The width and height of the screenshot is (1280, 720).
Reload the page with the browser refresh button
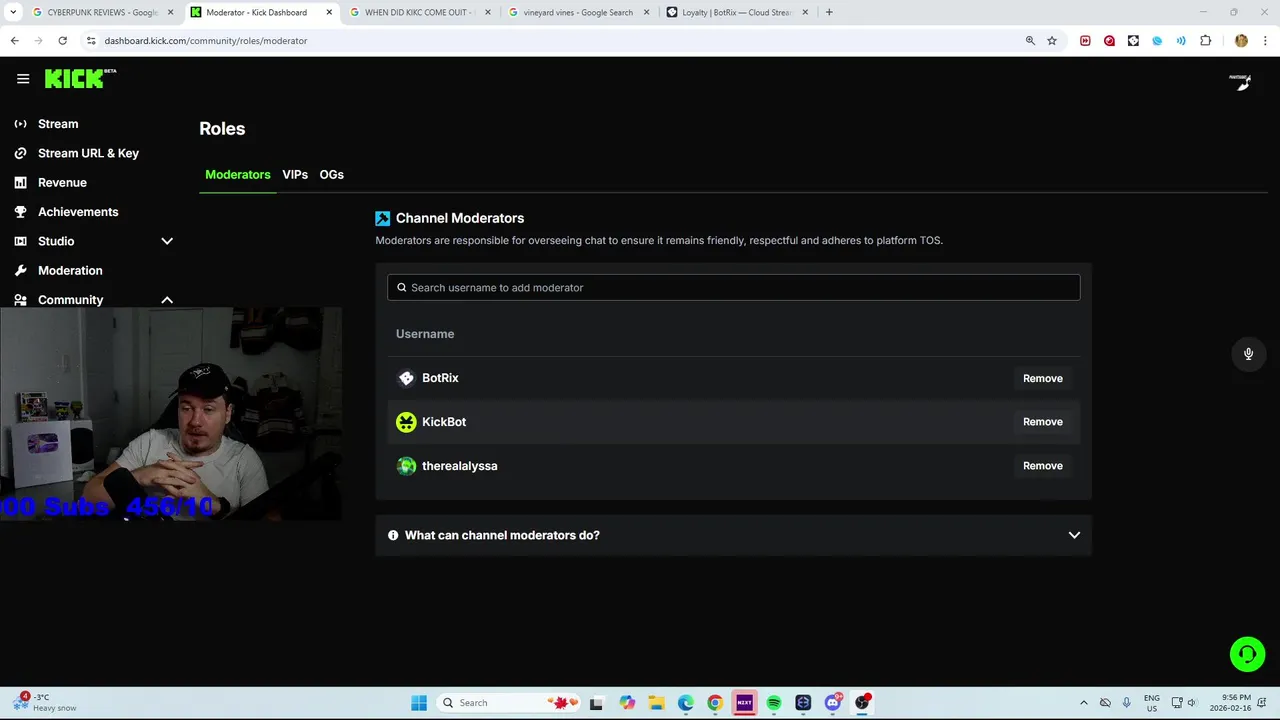click(62, 41)
